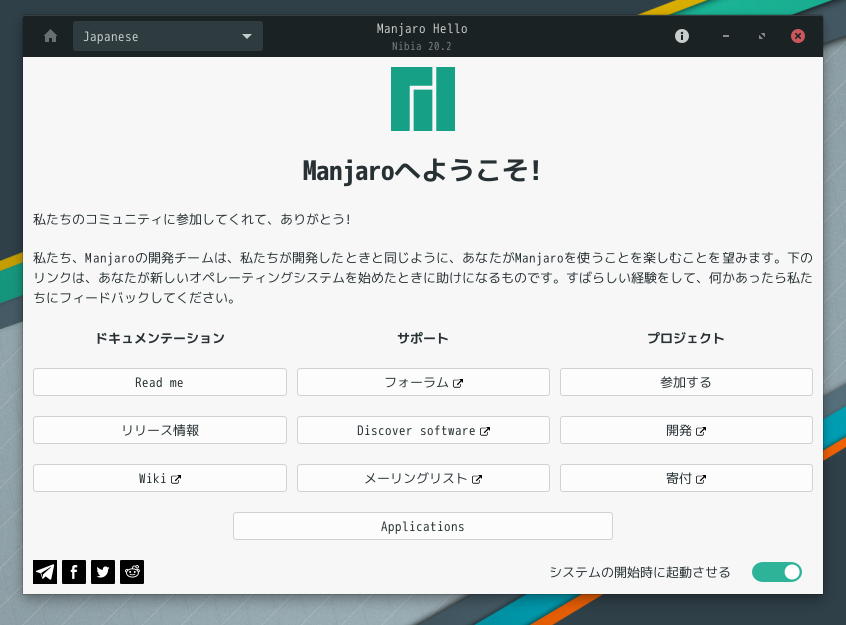The image size is (846, 625).
Task: Click the 私たちのコミュニティに参加してくれて thank-you line
Action: (x=192, y=219)
